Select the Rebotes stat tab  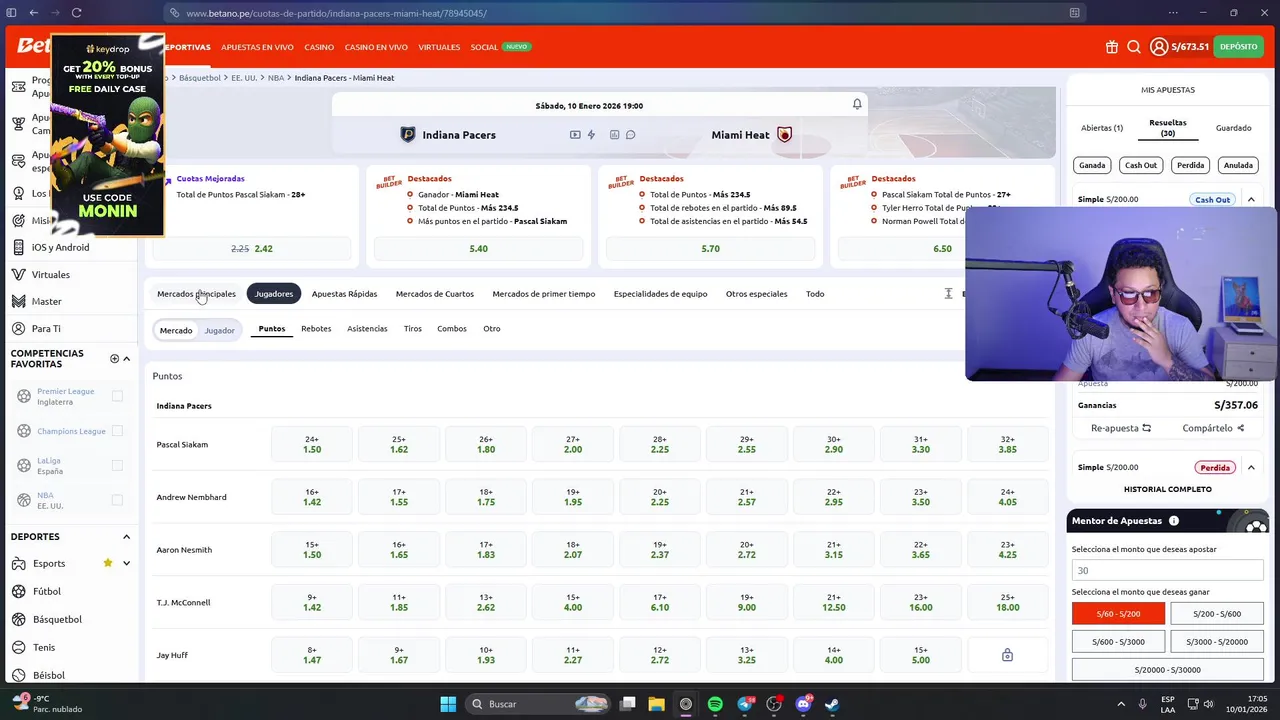coord(316,329)
